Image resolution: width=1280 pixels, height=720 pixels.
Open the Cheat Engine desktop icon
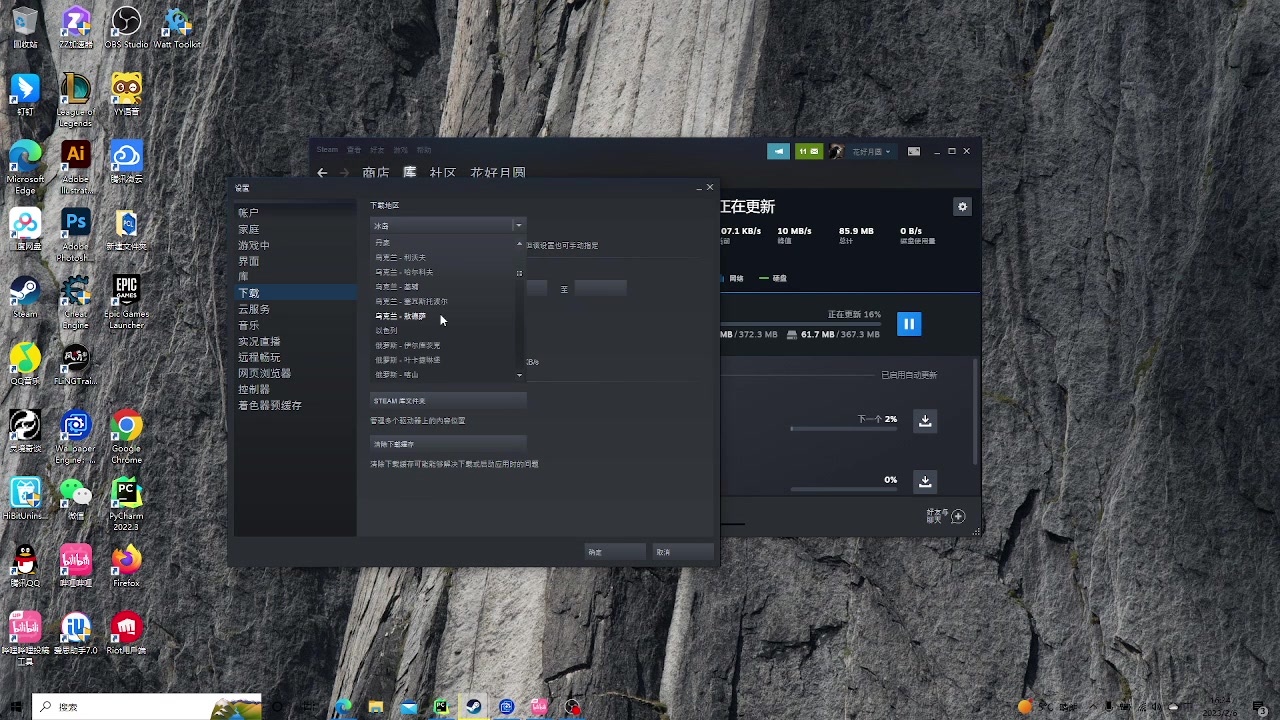(x=75, y=301)
